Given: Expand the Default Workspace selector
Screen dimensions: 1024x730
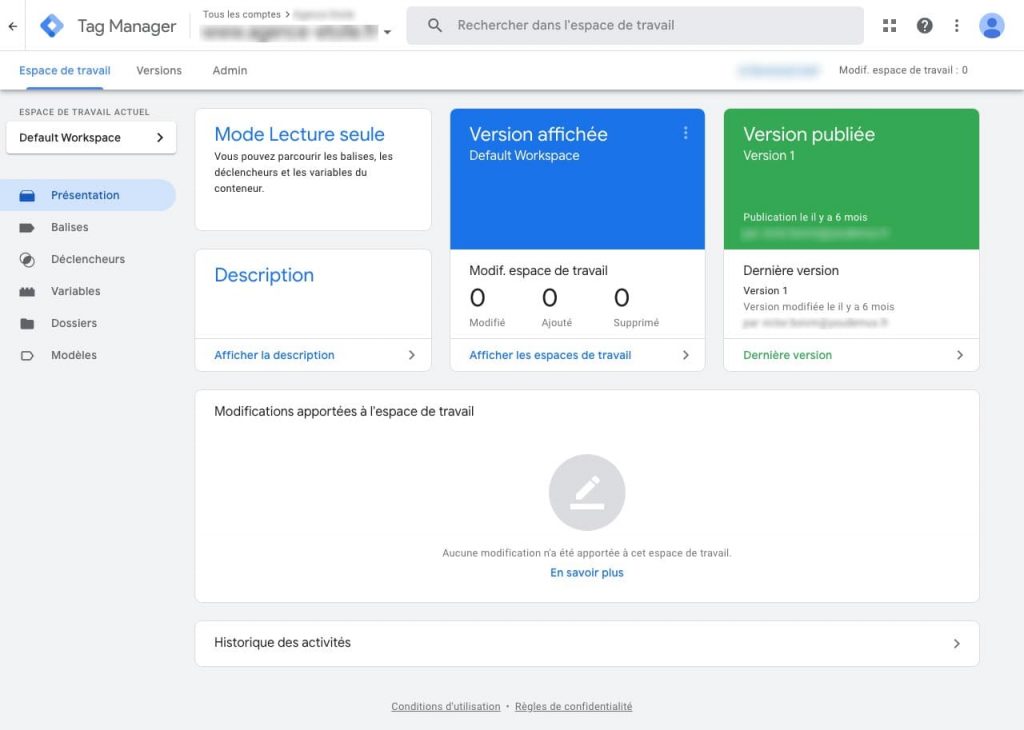Looking at the screenshot, I should [91, 138].
